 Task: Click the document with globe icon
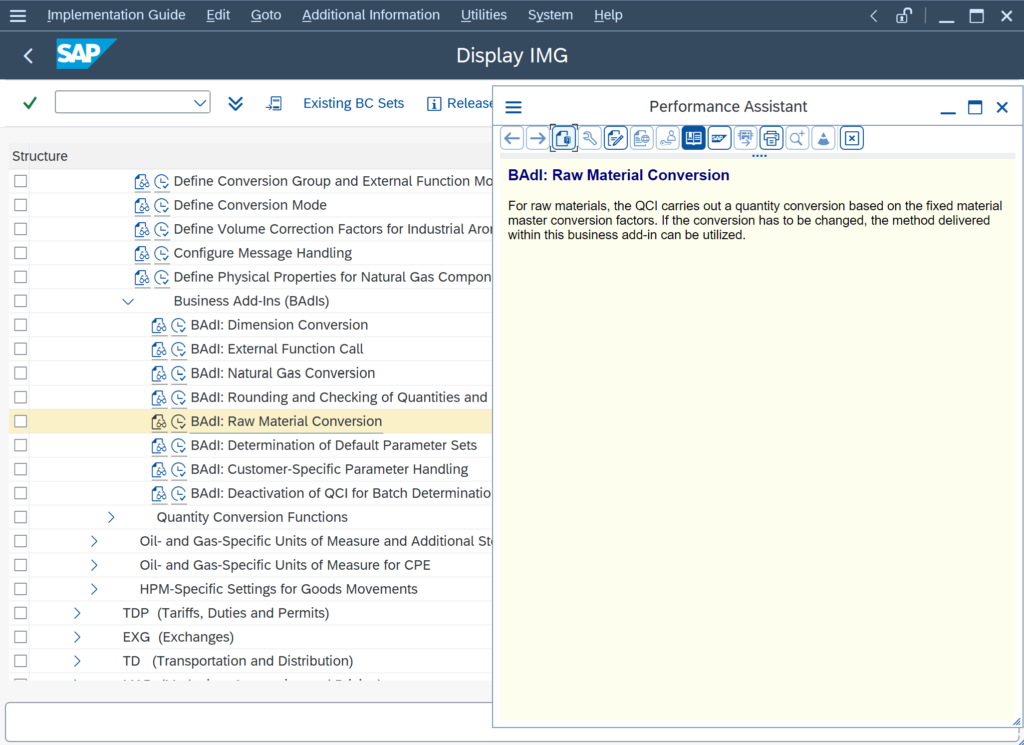click(x=642, y=138)
